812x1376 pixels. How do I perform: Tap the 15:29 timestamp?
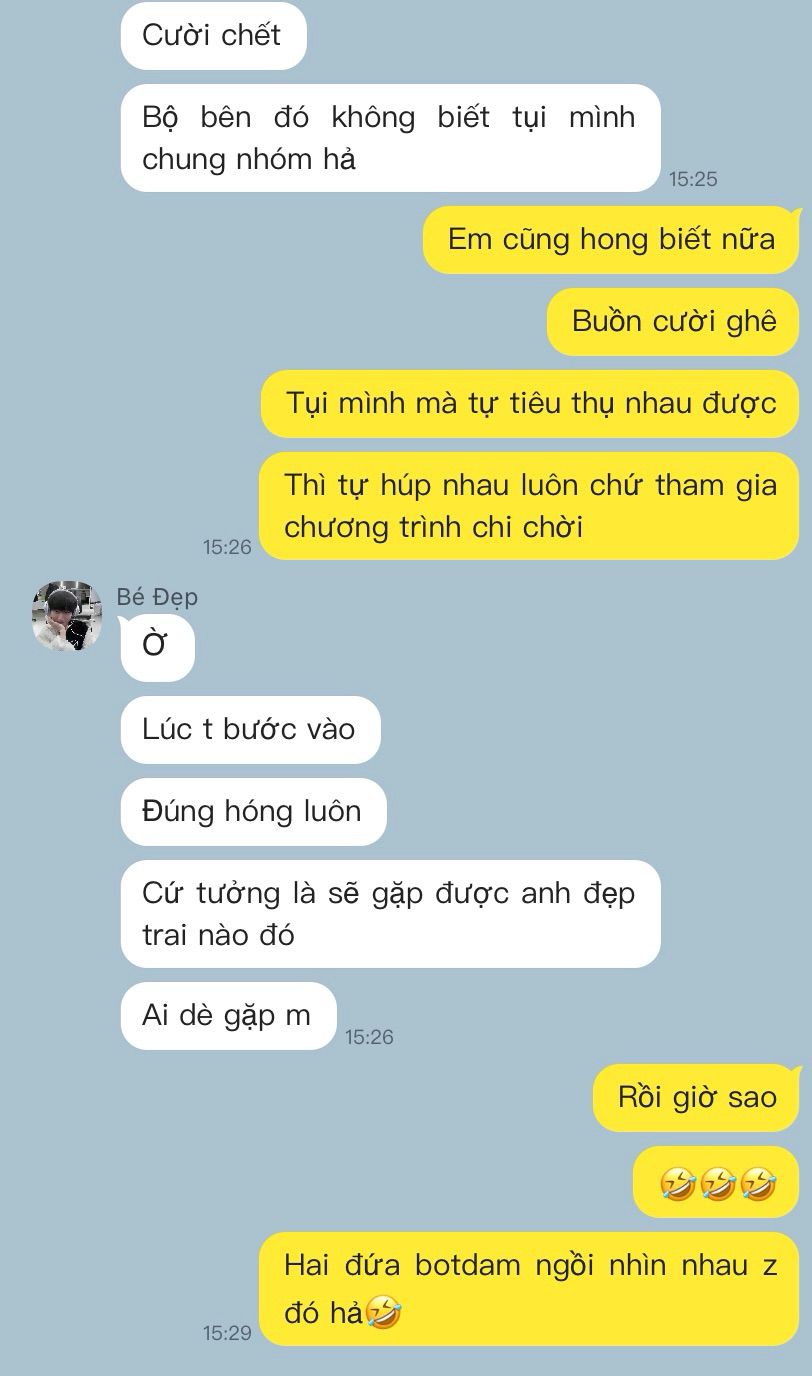click(x=227, y=1333)
